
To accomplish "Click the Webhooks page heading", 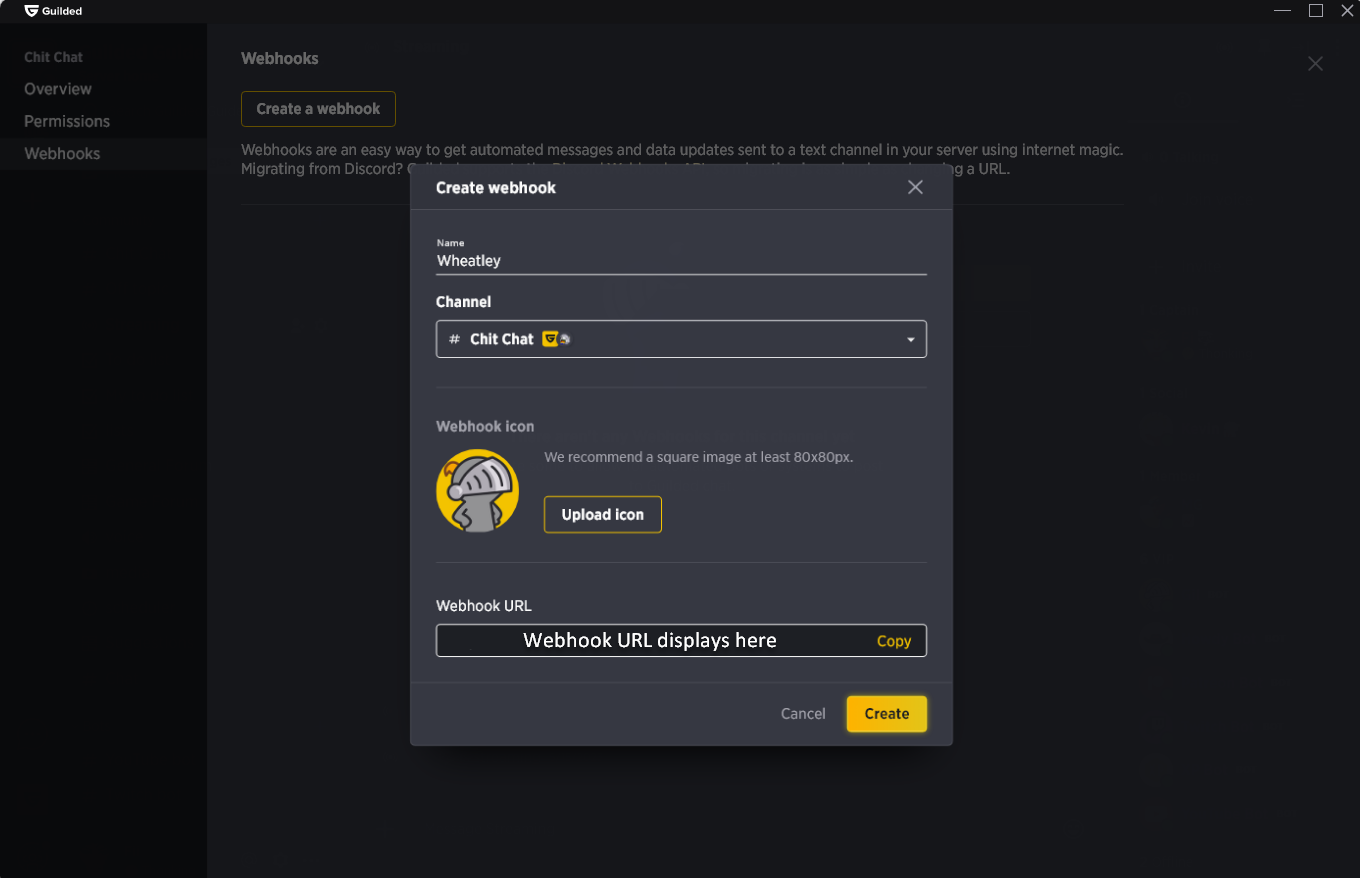I will pos(280,58).
